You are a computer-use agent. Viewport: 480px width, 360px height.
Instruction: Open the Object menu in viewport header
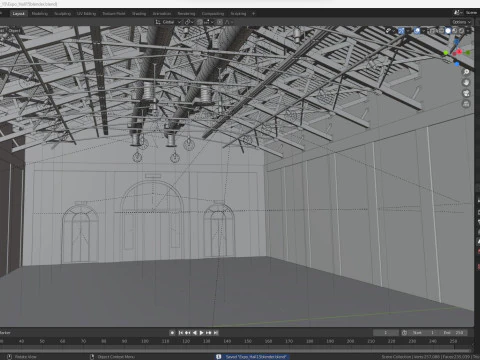coord(14,31)
